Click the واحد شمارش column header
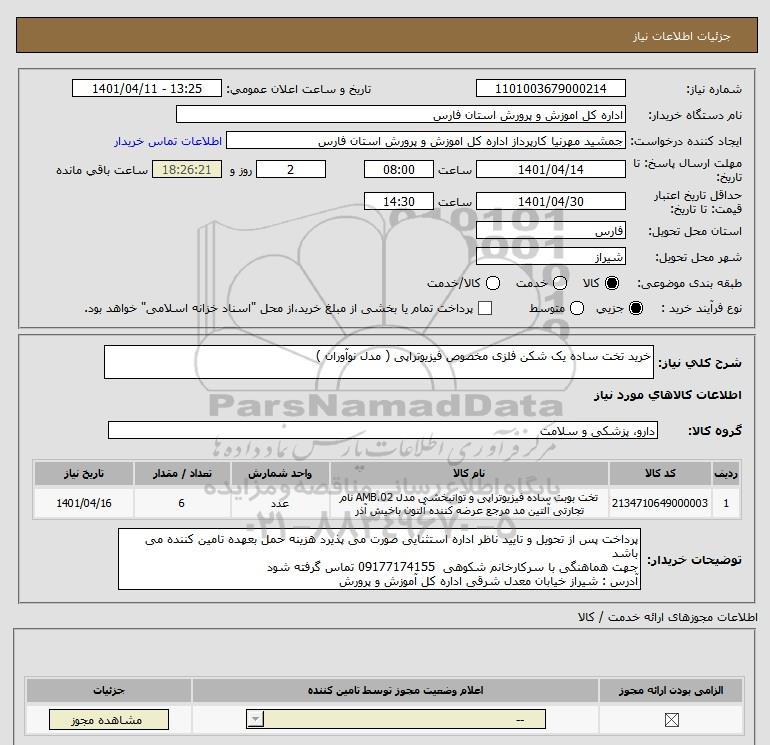This screenshot has height=745, width=770. 280,473
